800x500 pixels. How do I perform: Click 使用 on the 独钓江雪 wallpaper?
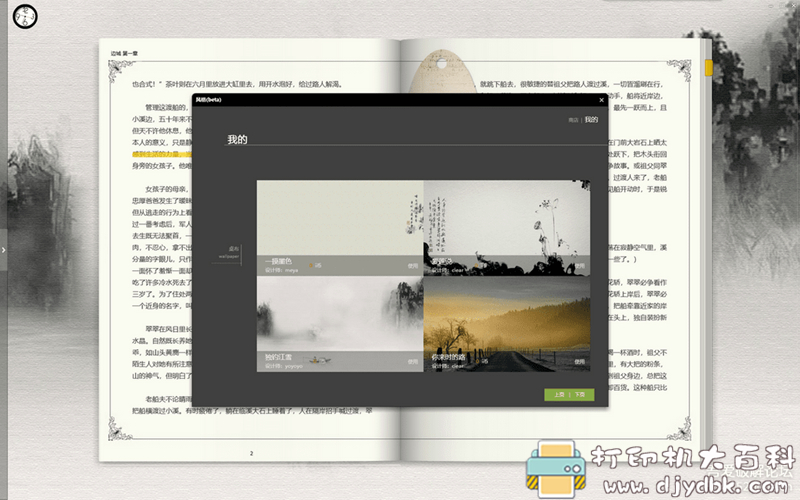412,362
